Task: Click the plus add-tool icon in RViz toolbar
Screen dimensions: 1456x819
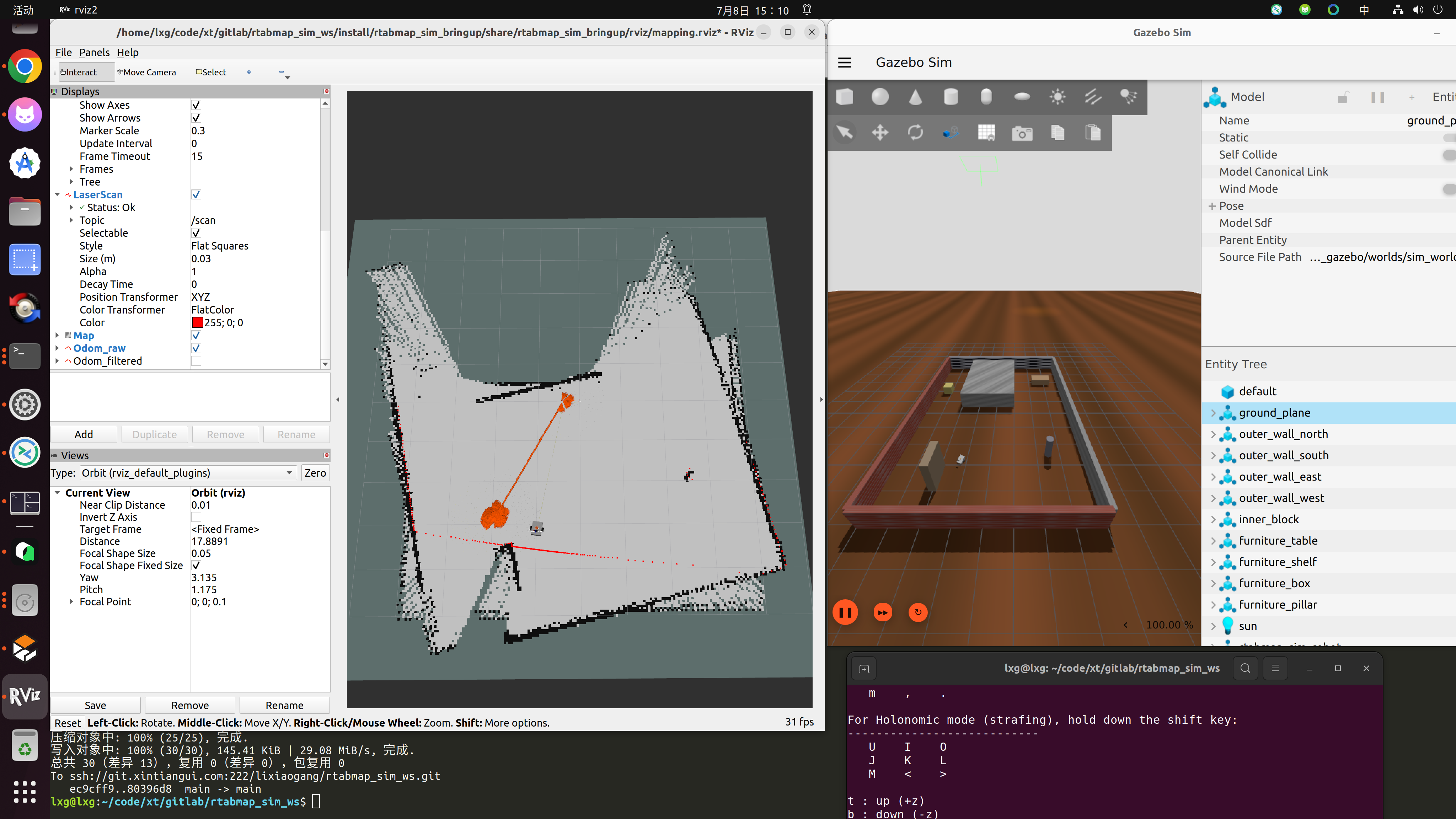Action: 249,72
